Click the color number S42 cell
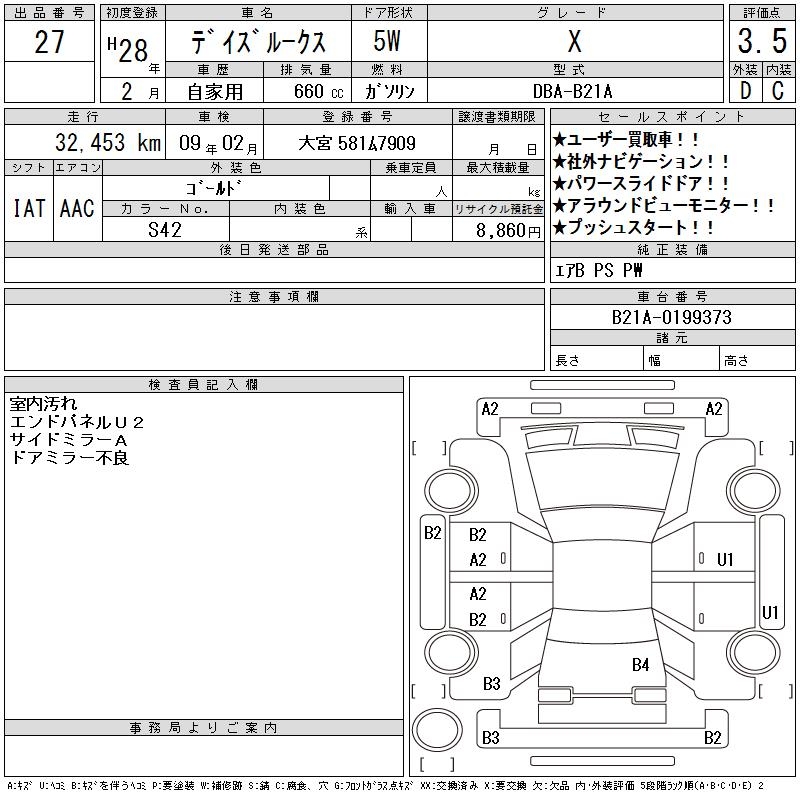The height and width of the screenshot is (800, 800). pos(166,230)
